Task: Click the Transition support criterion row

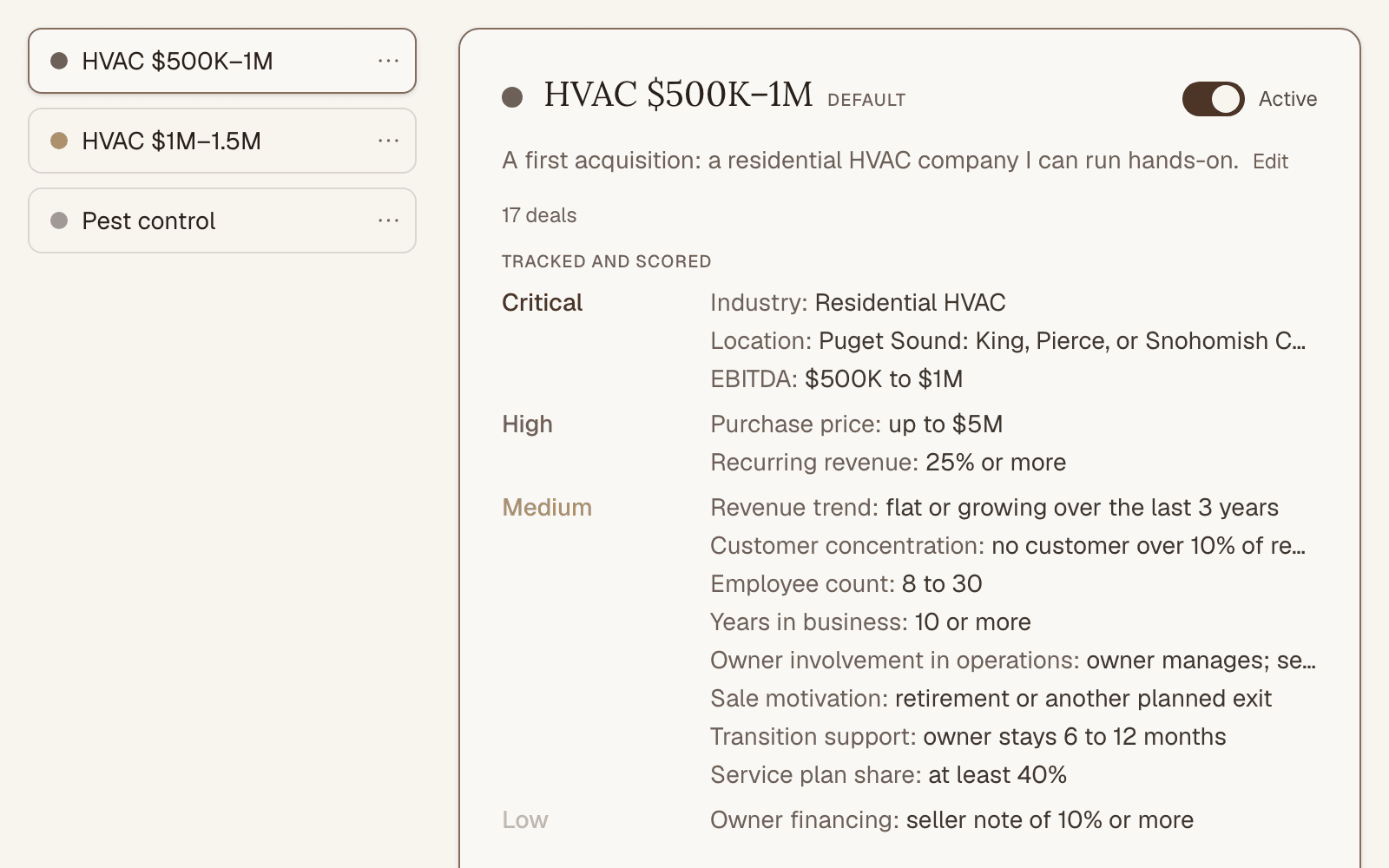Action: pyautogui.click(x=968, y=737)
